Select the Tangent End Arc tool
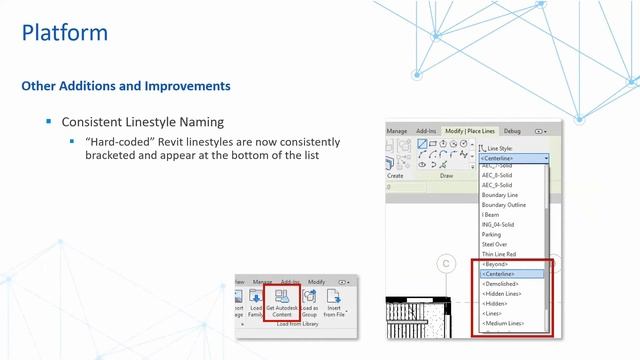This screenshot has width=640, height=360. (443, 154)
